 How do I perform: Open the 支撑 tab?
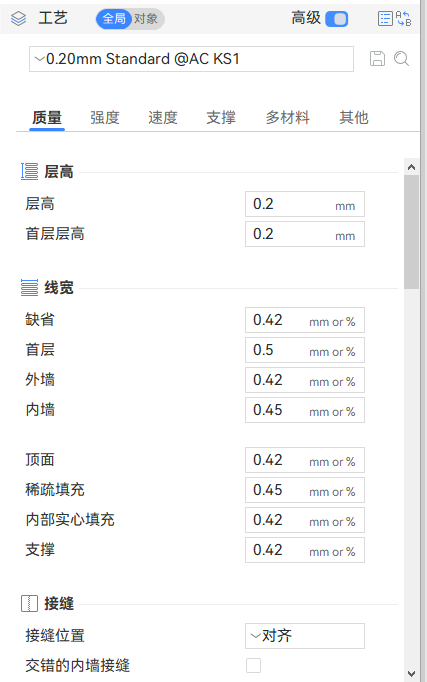pos(221,117)
